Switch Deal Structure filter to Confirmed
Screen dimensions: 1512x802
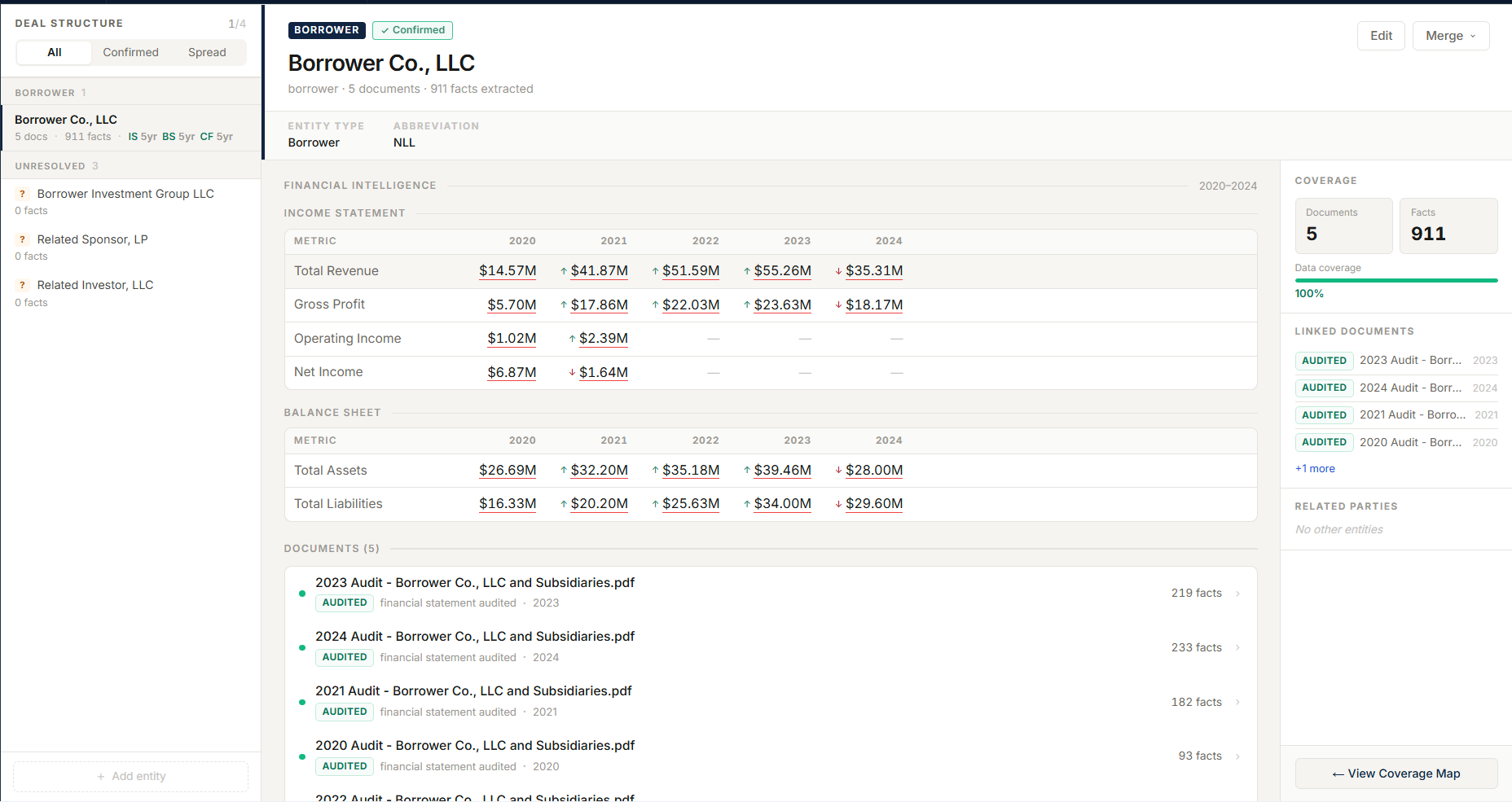click(130, 52)
